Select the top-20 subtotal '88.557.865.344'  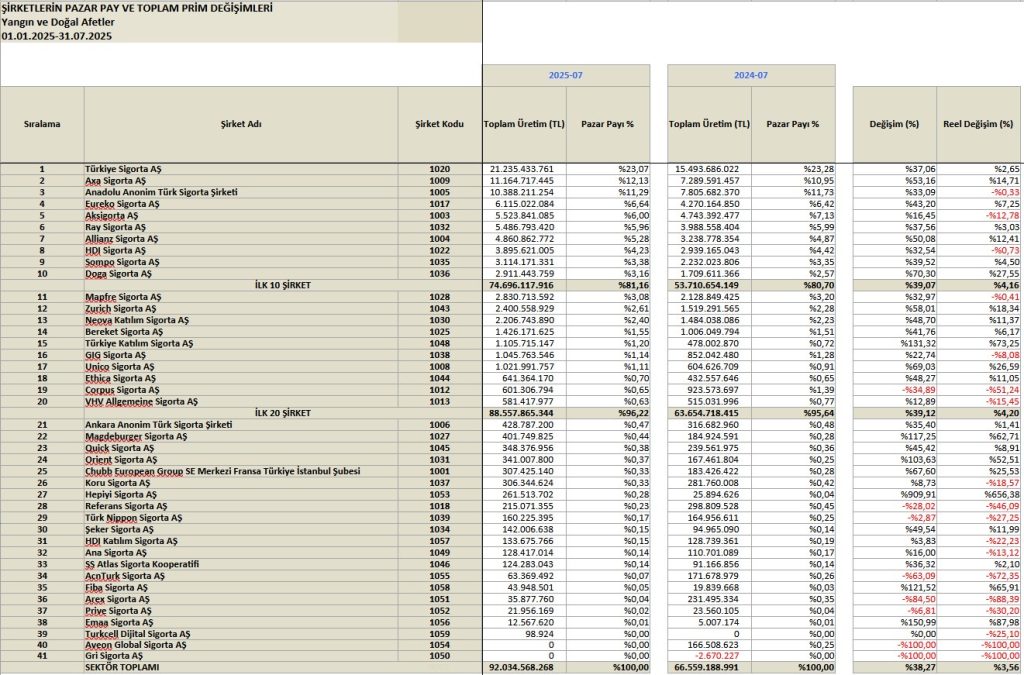(x=524, y=413)
